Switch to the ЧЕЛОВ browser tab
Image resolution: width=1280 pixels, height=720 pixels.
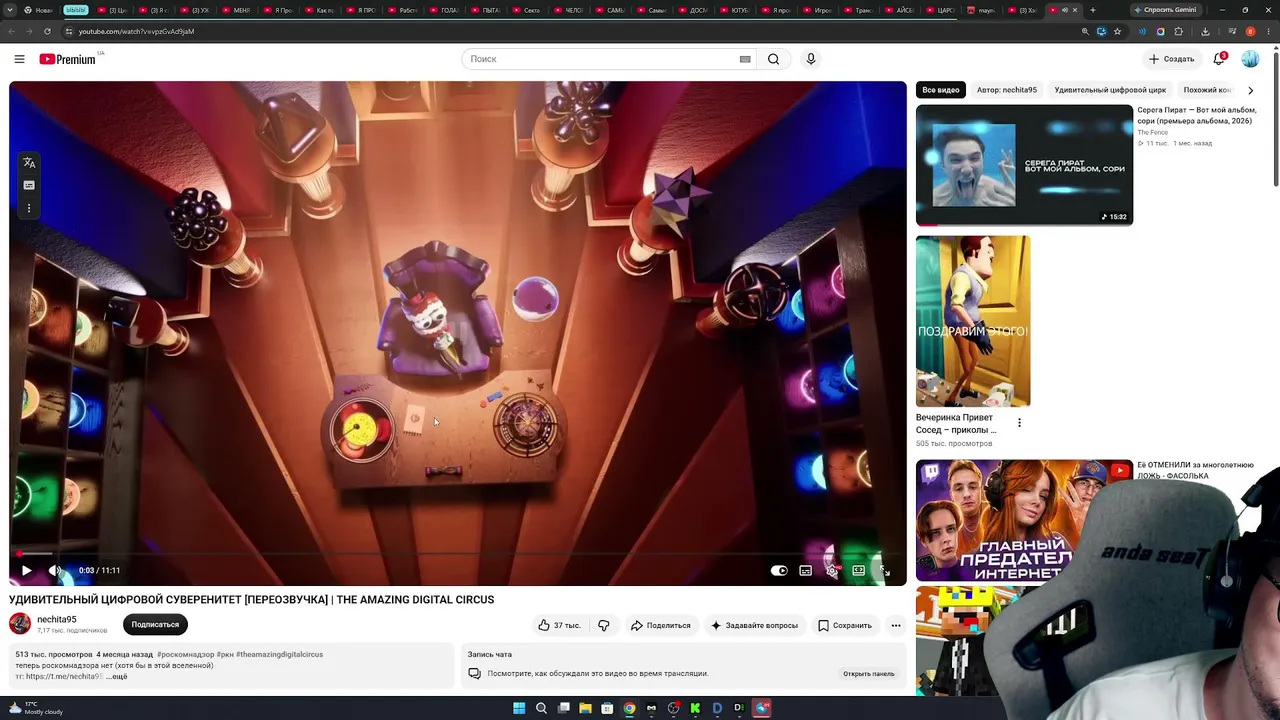[569, 10]
